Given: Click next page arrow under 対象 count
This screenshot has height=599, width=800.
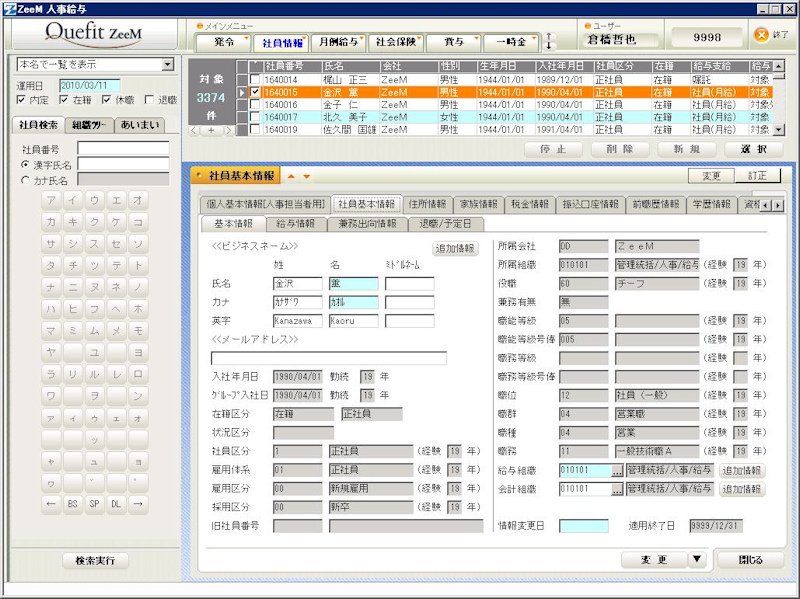Looking at the screenshot, I should 228,131.
